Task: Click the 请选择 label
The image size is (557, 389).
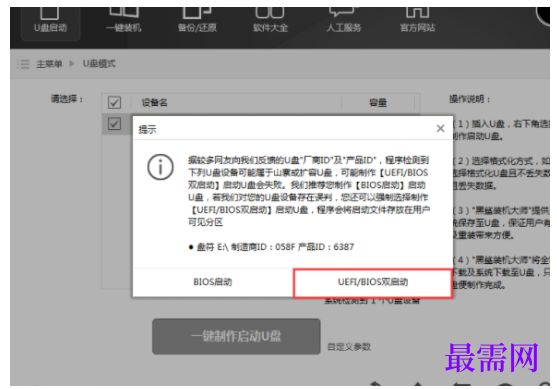Action: click(67, 99)
